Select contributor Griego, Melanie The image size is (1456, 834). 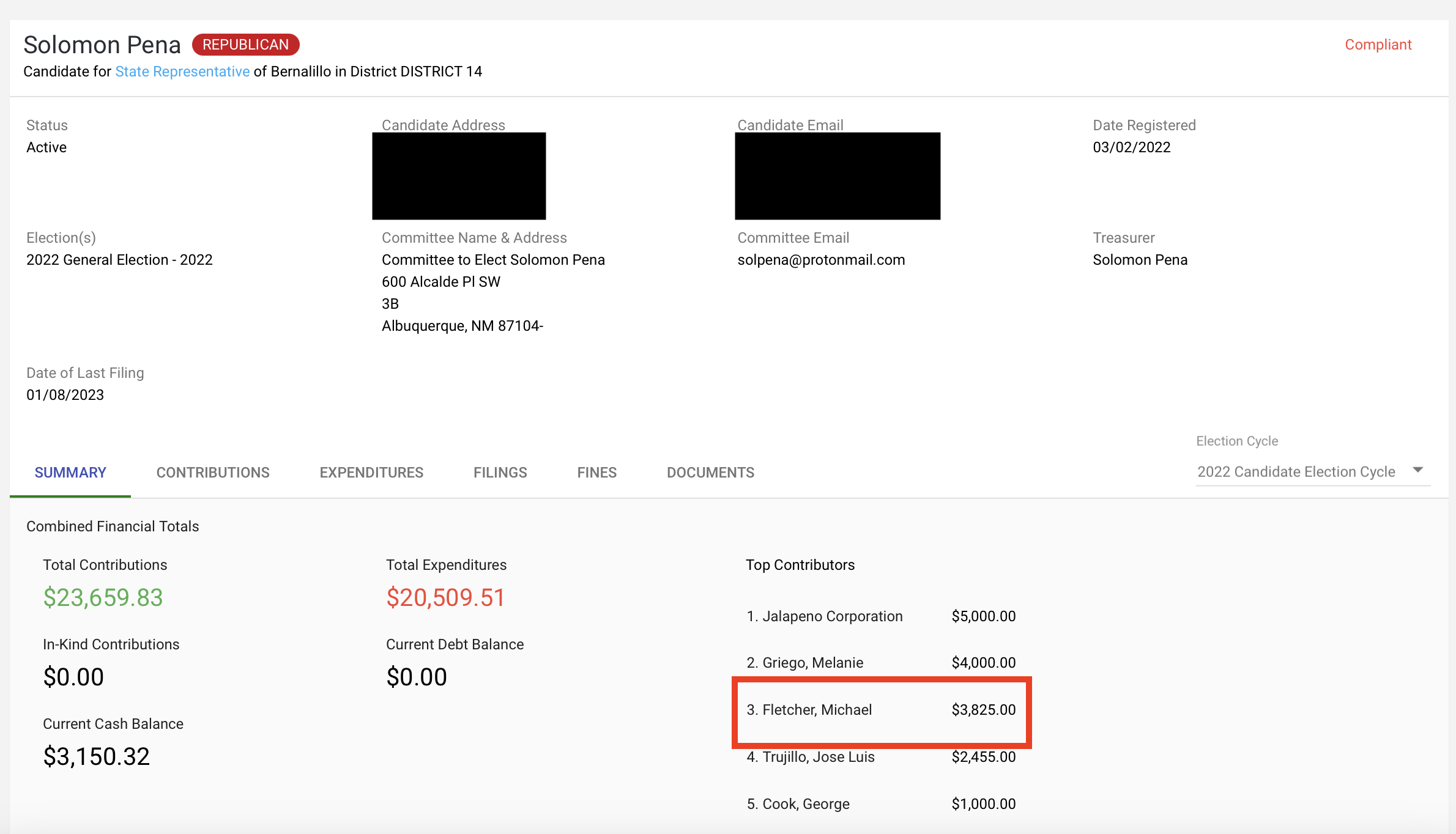pos(812,663)
